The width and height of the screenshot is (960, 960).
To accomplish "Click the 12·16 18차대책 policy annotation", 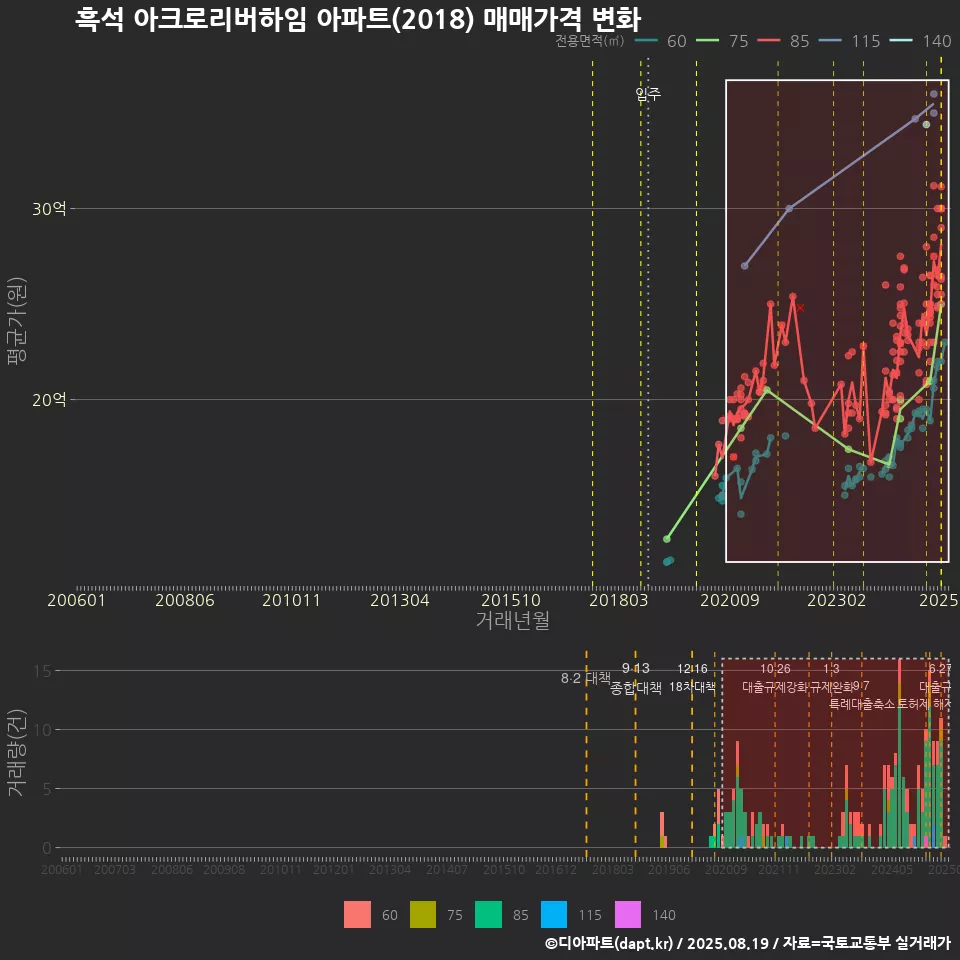I will coord(692,678).
